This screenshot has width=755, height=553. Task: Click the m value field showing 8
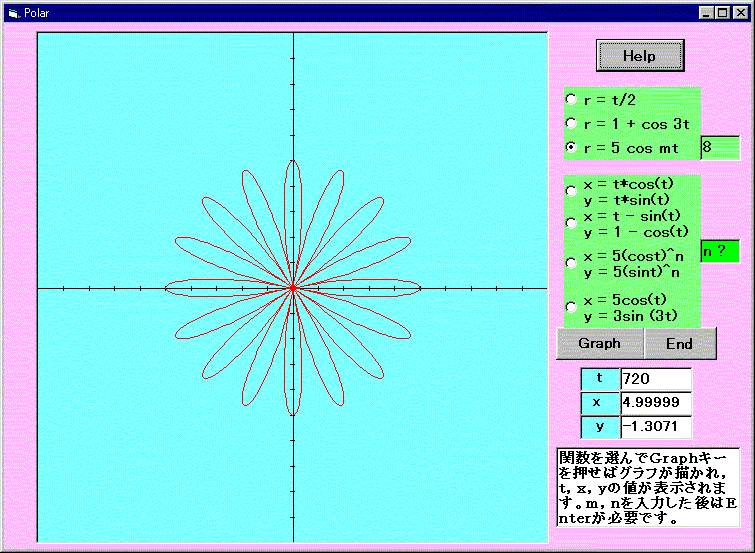(x=720, y=147)
